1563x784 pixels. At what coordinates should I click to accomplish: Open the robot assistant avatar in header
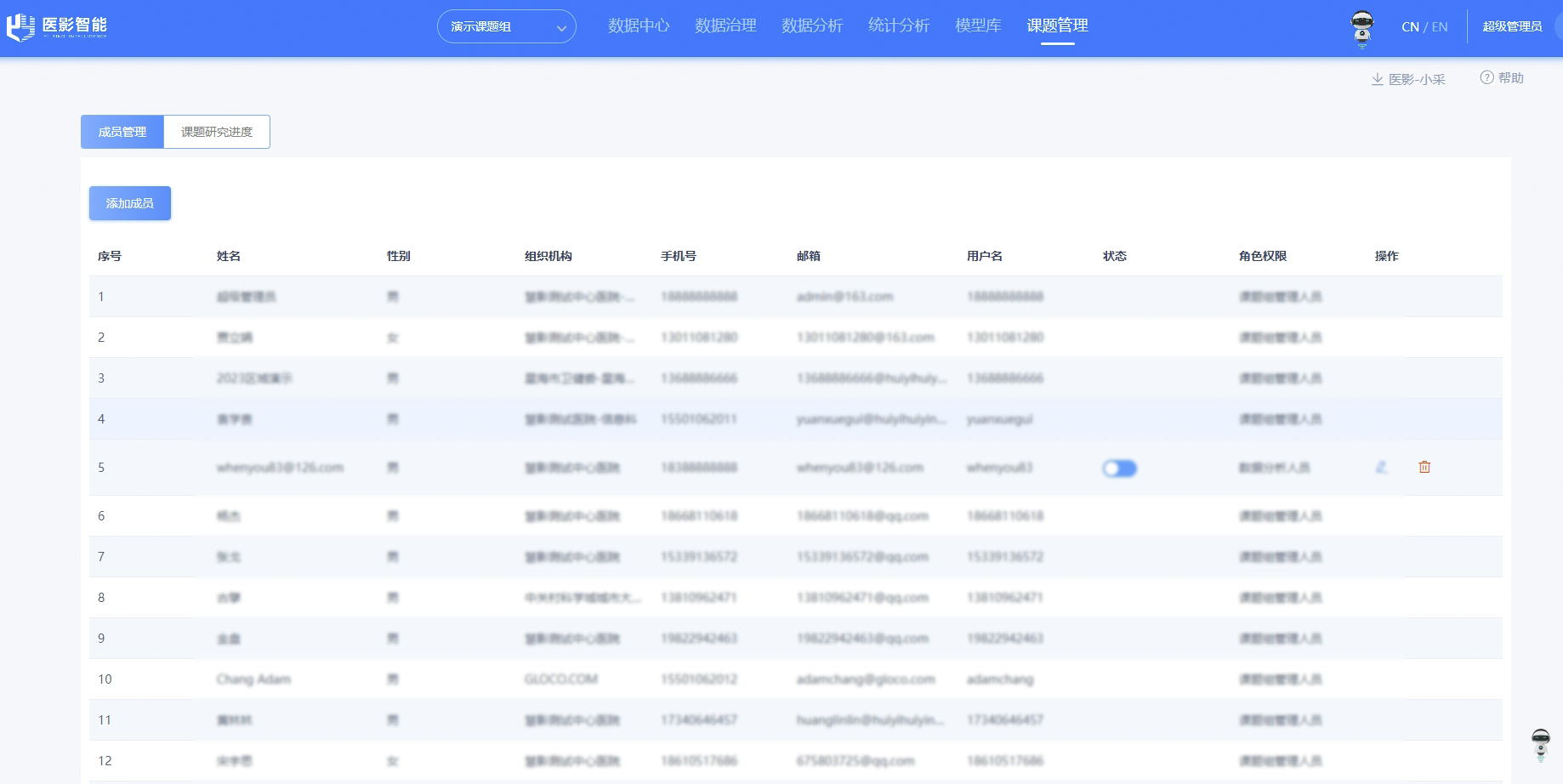1362,28
